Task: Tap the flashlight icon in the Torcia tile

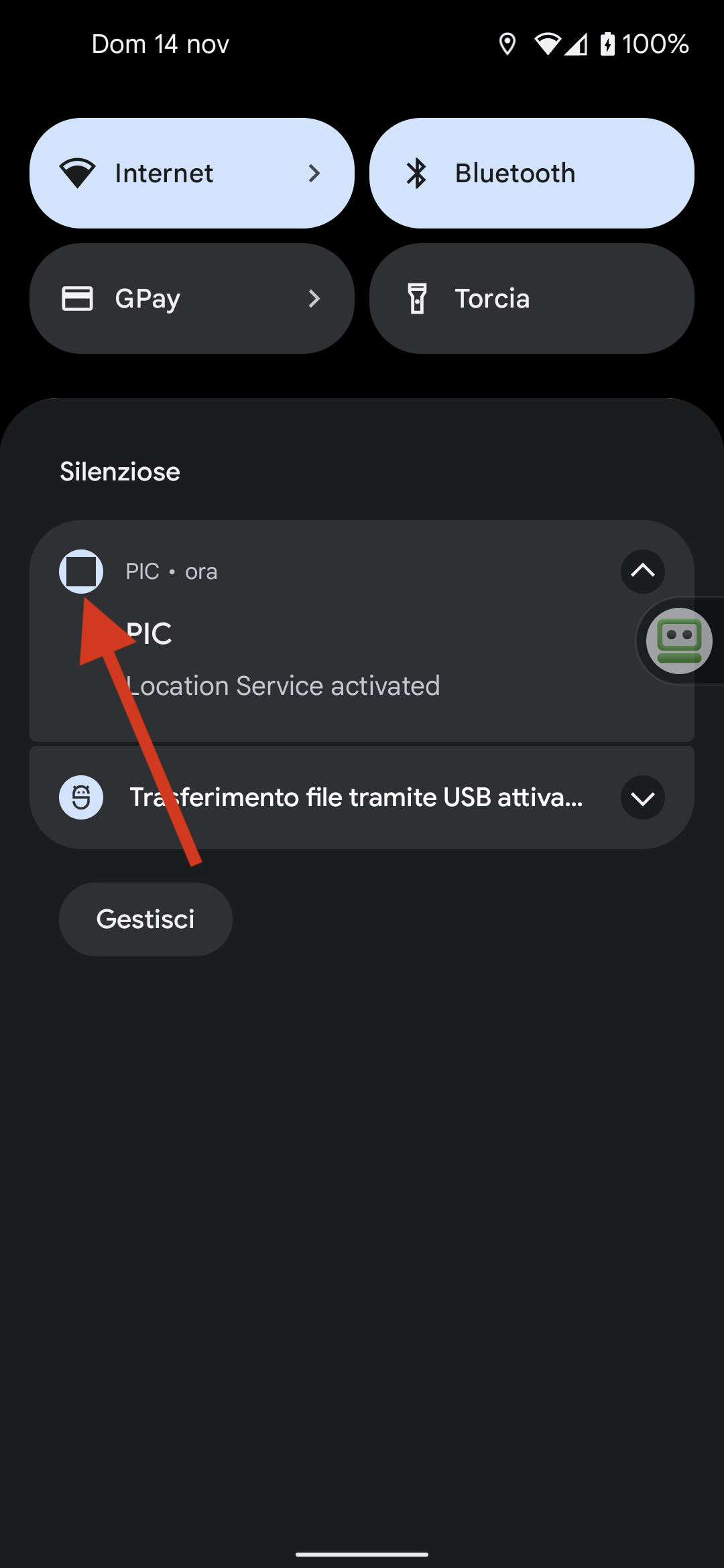Action: tap(417, 298)
